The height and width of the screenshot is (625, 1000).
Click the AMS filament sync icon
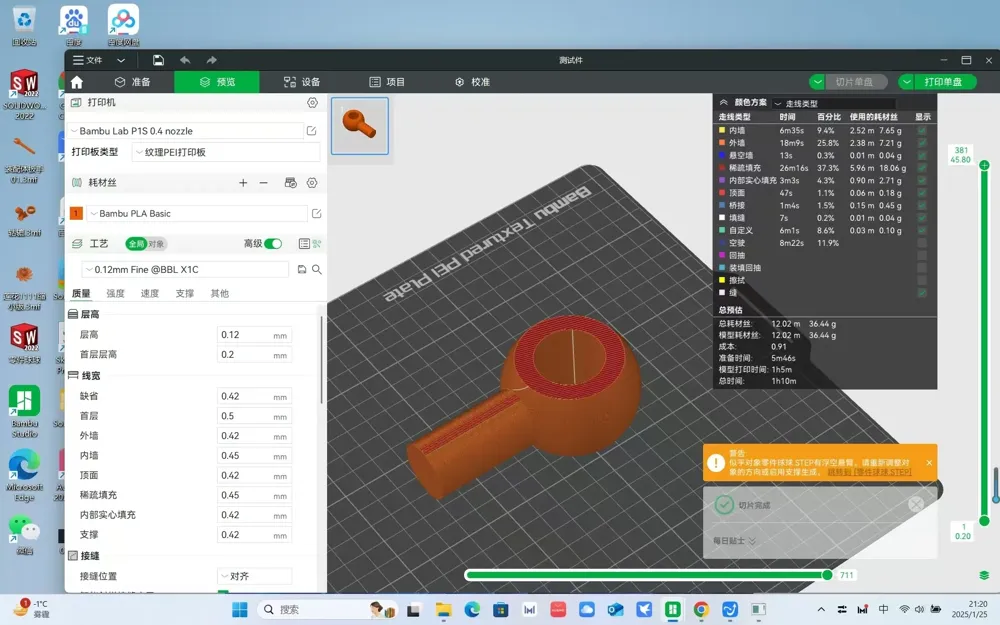point(291,183)
